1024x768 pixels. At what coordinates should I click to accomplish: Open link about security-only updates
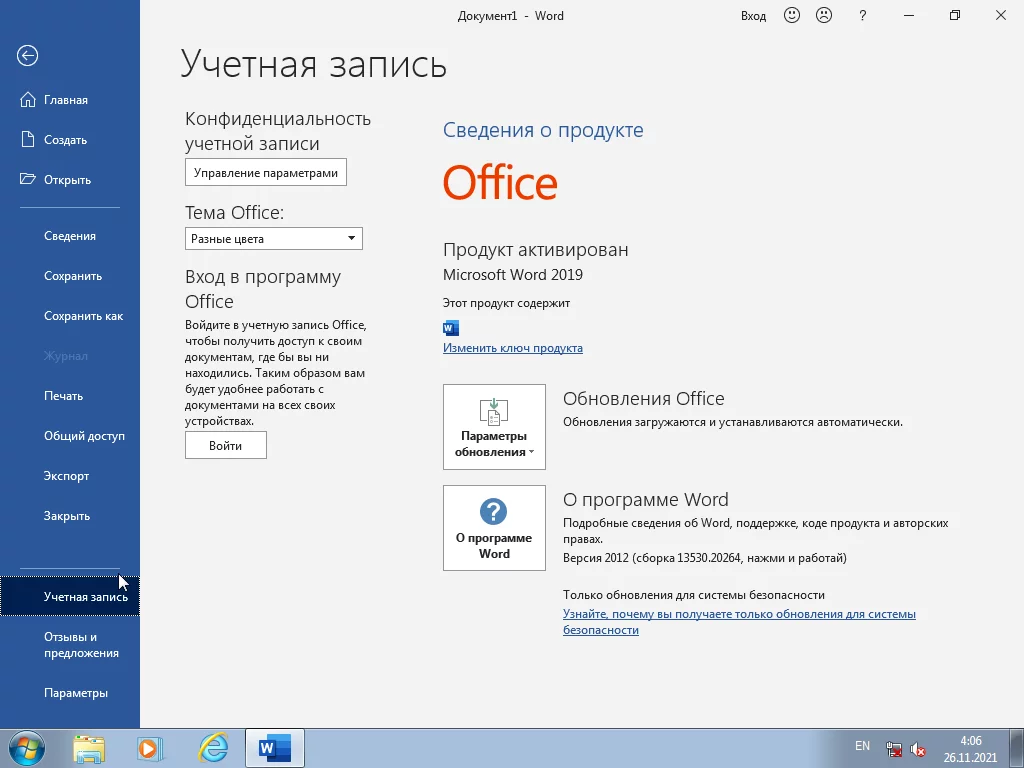(739, 622)
